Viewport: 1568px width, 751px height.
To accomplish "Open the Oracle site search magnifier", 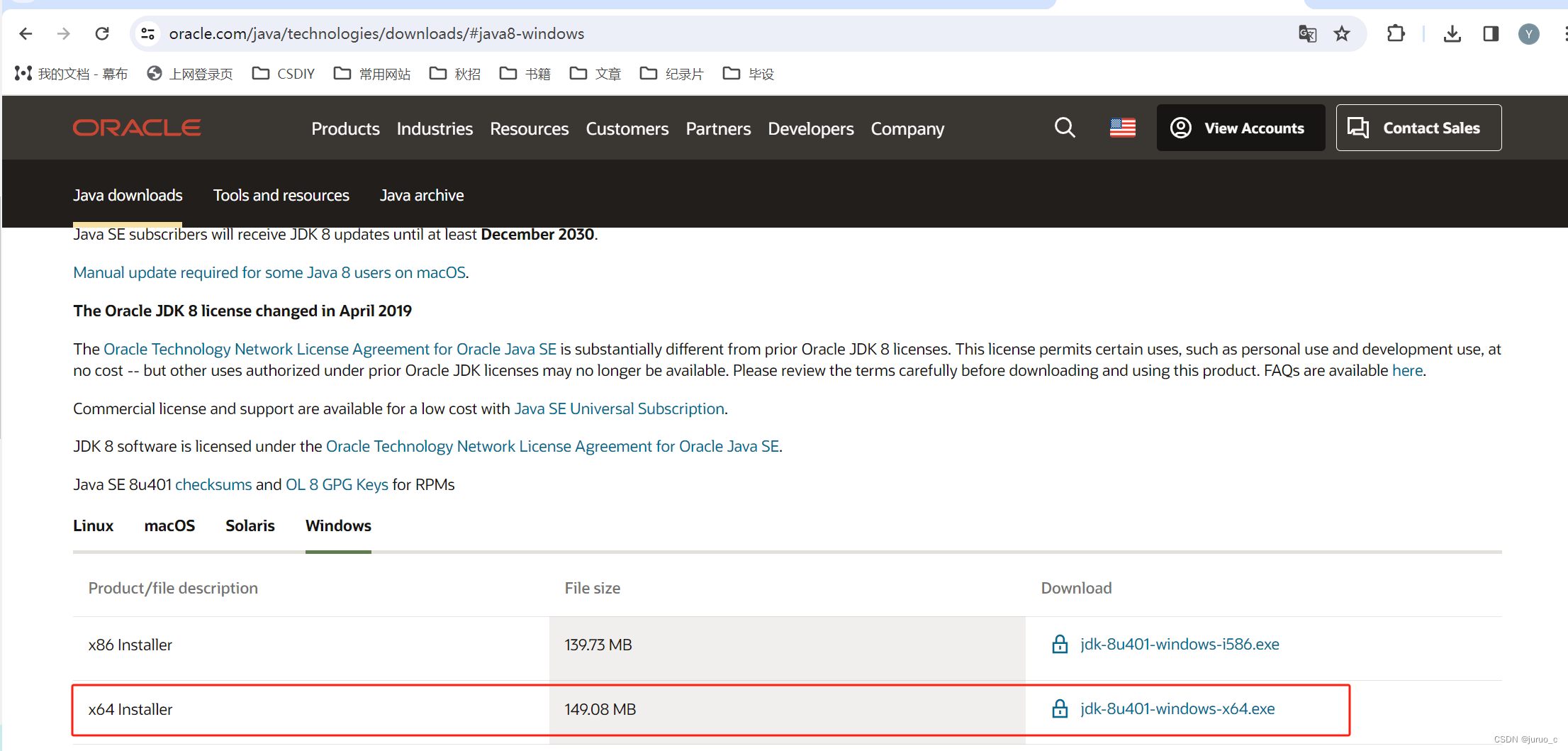I will [x=1065, y=128].
